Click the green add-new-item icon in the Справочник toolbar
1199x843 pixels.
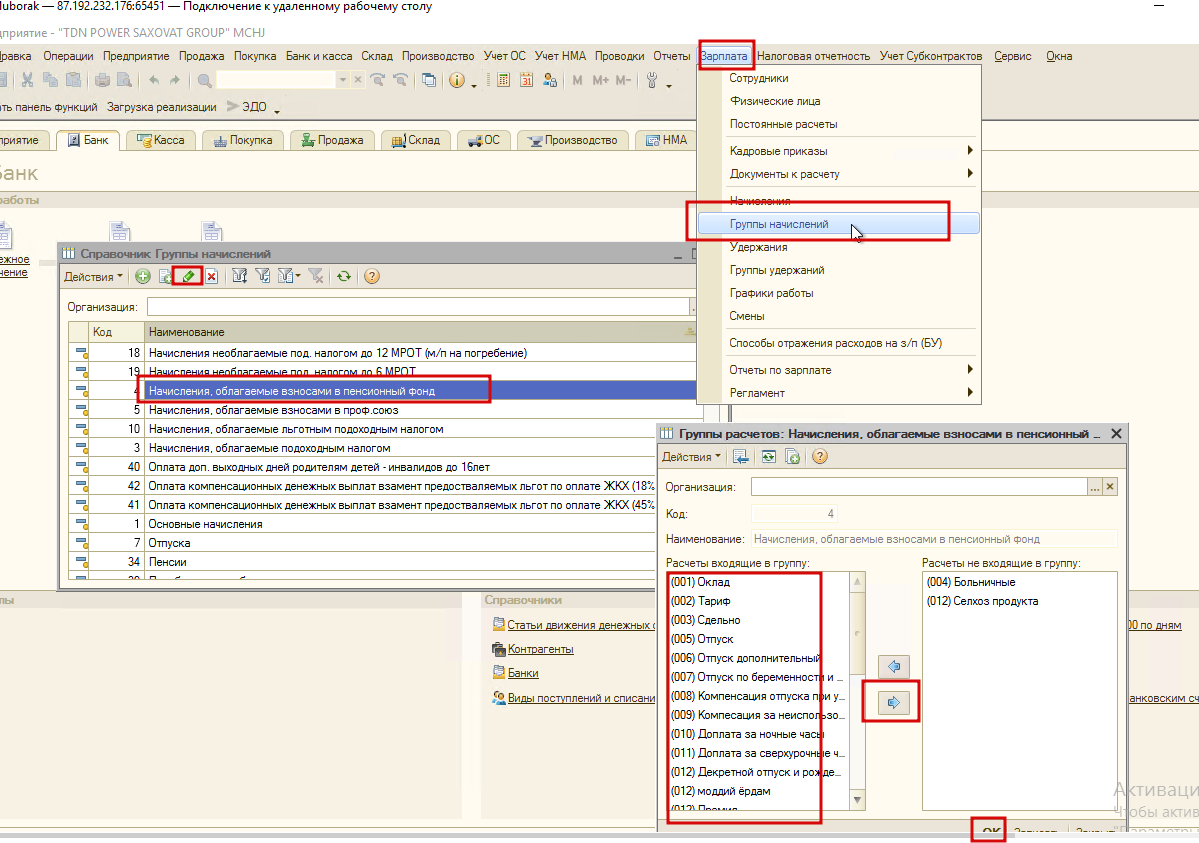tap(142, 276)
